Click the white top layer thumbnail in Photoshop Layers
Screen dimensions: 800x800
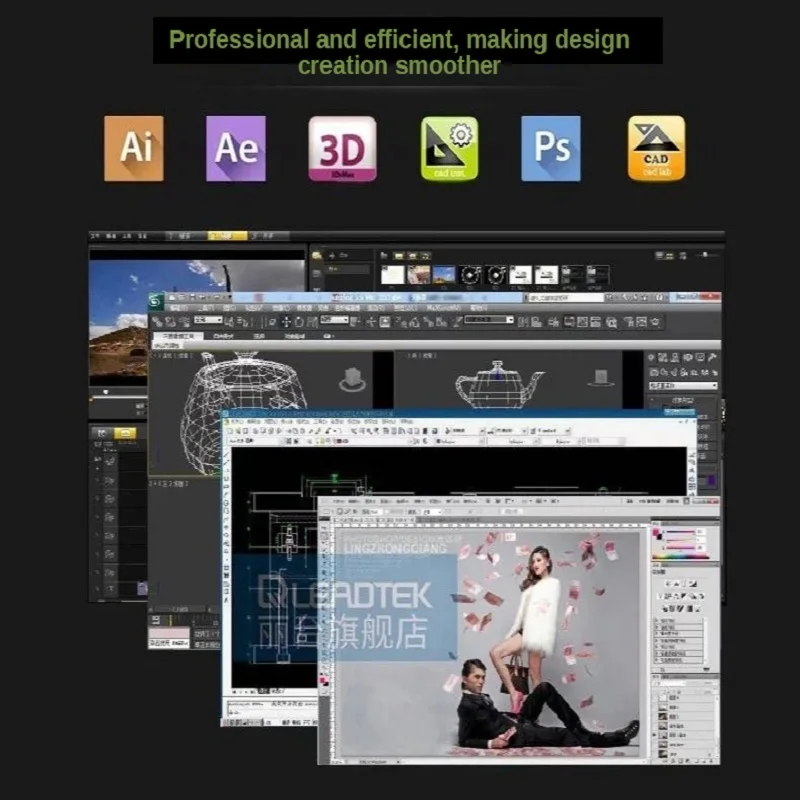click(x=663, y=698)
